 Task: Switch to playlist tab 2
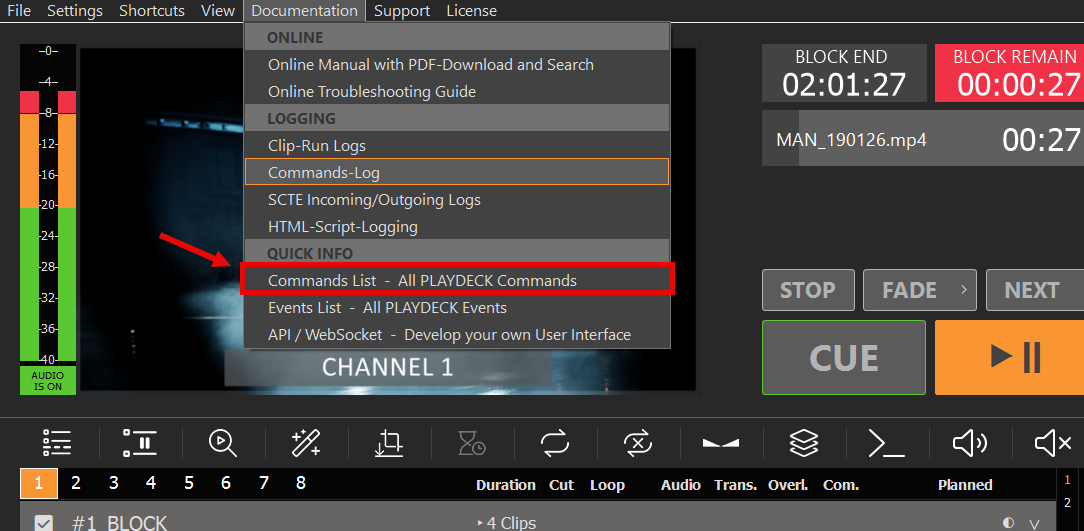76,483
